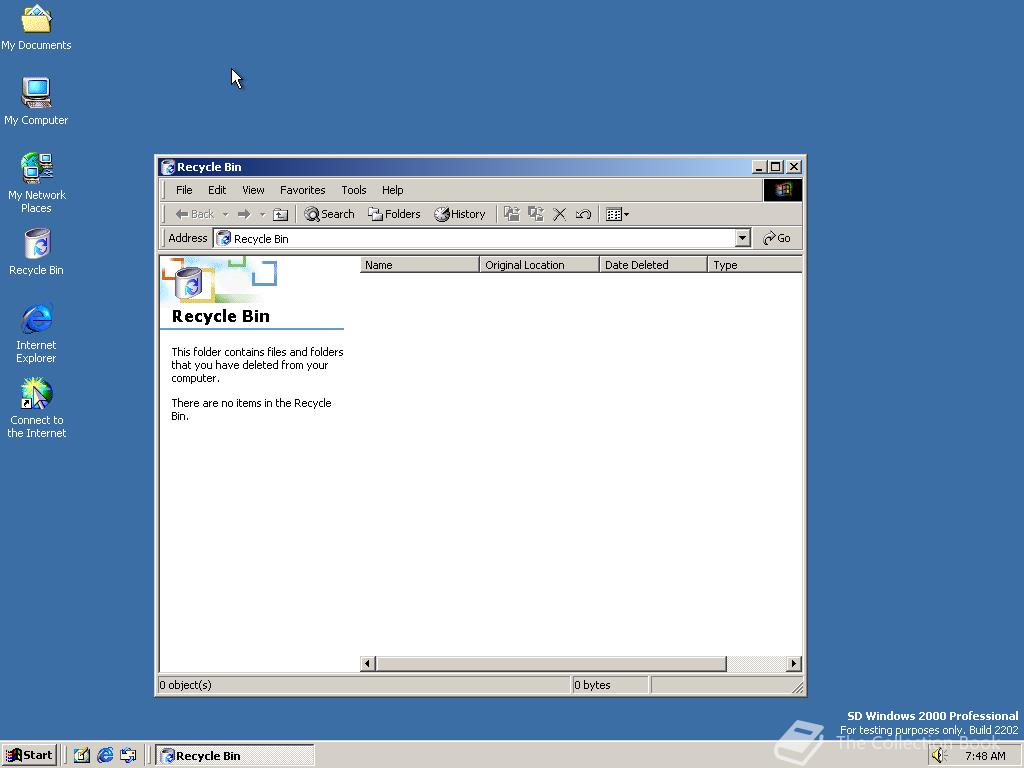Maximize the Recycle Bin window

pyautogui.click(x=775, y=167)
